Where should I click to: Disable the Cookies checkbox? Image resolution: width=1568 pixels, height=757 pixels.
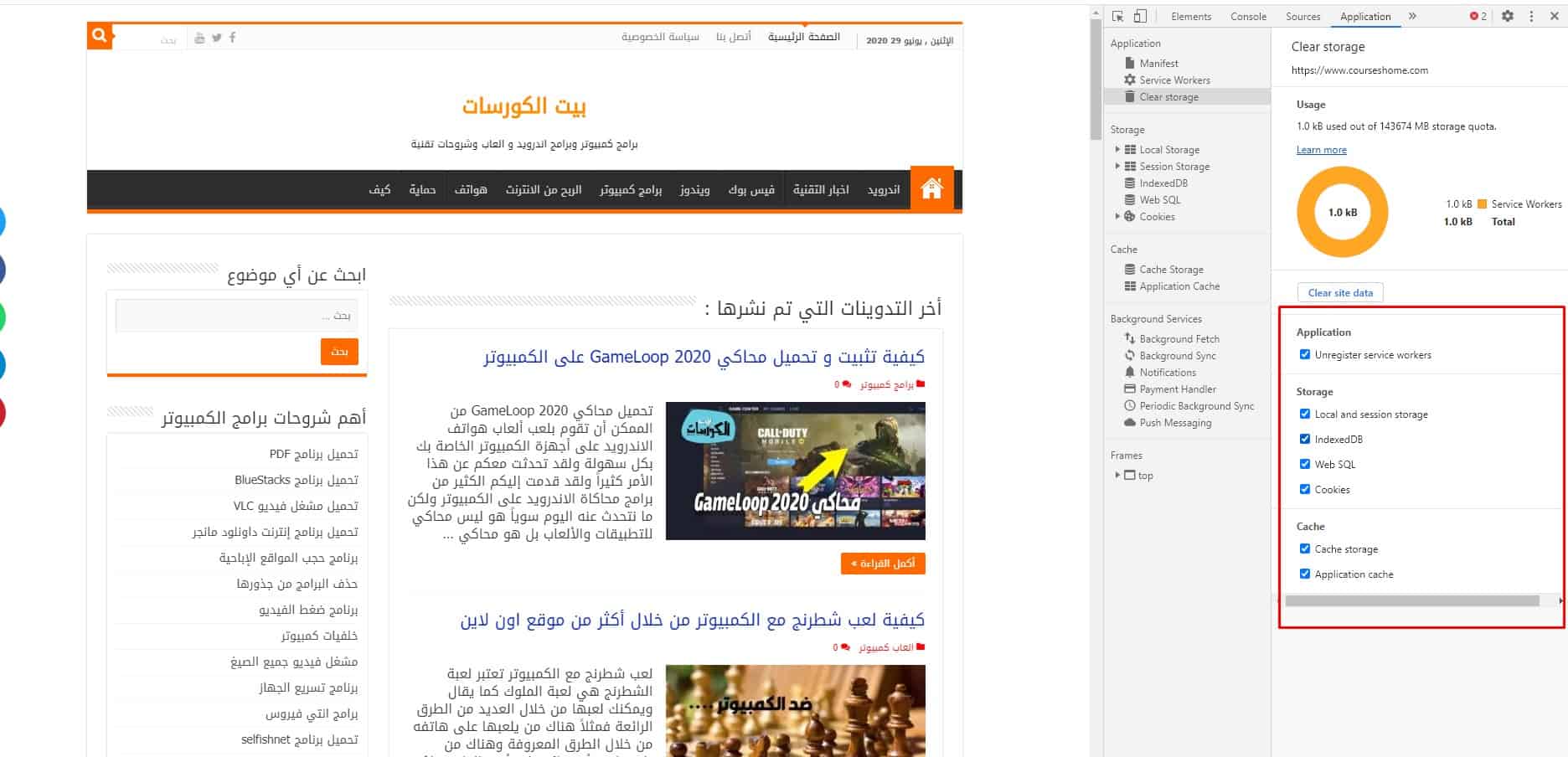click(1305, 490)
